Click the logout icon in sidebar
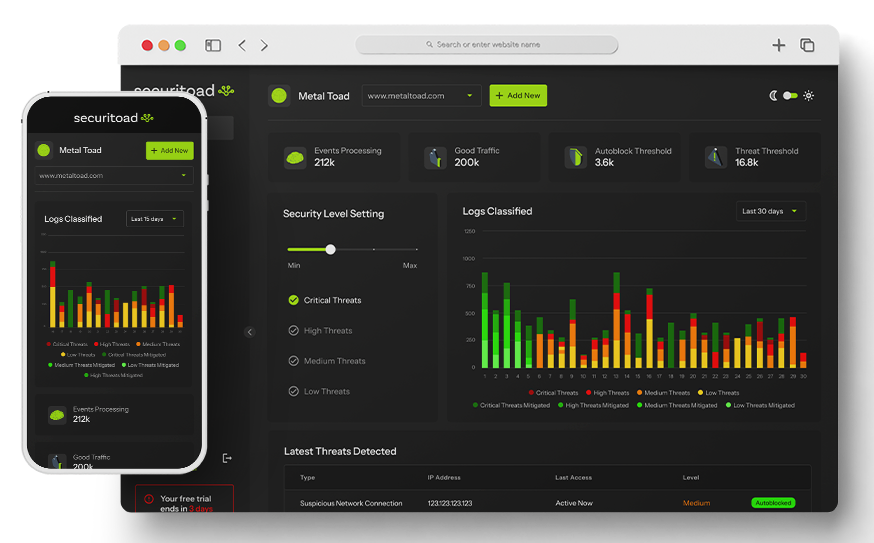 tap(227, 458)
